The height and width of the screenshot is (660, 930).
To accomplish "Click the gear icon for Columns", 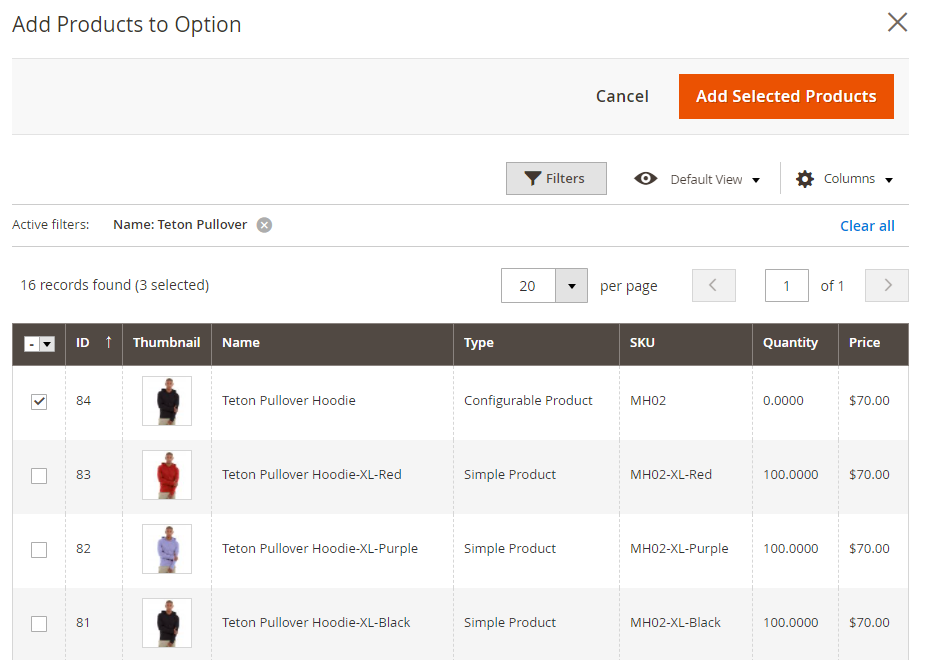I will 805,179.
